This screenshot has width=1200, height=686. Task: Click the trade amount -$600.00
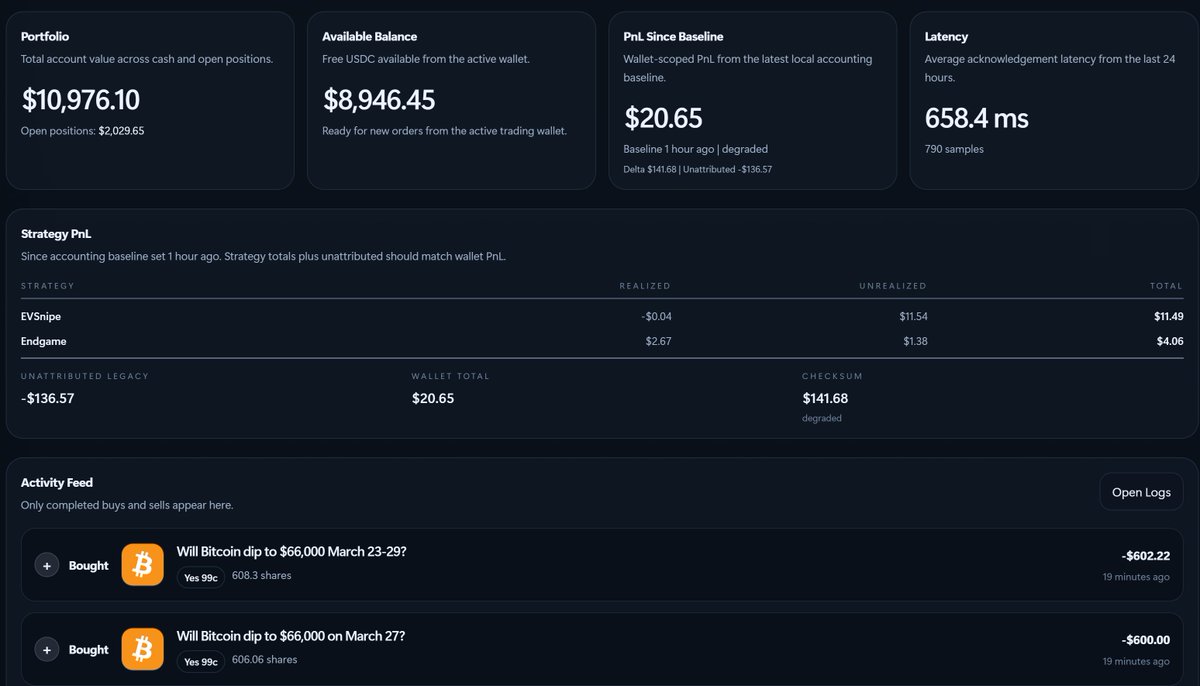[x=1145, y=640]
